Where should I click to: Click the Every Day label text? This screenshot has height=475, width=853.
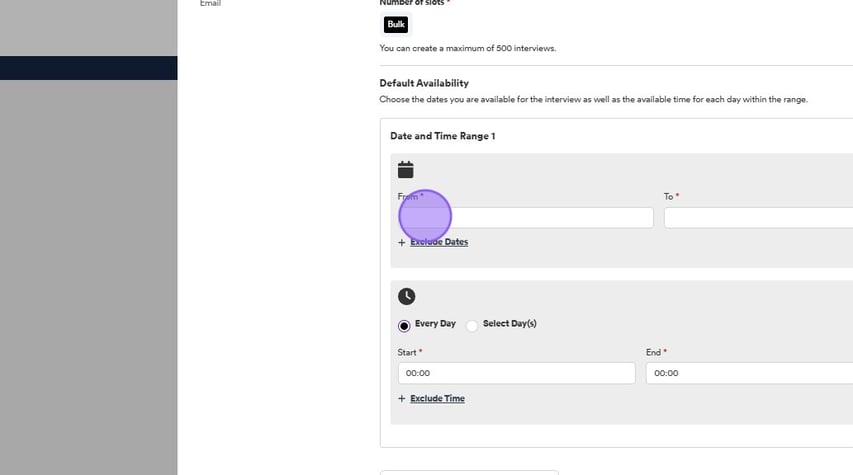[435, 324]
